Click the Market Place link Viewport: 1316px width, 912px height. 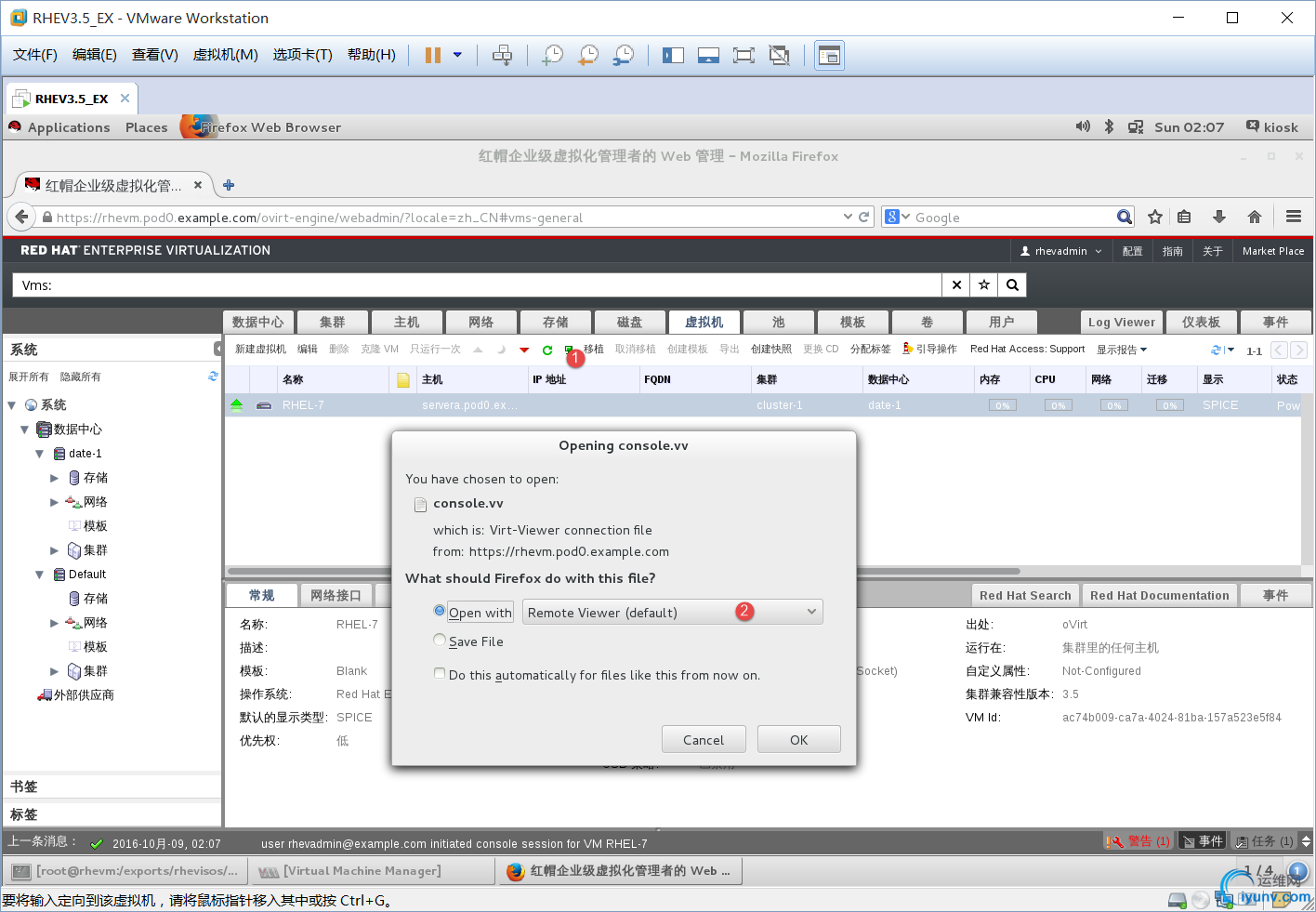[x=1273, y=251]
